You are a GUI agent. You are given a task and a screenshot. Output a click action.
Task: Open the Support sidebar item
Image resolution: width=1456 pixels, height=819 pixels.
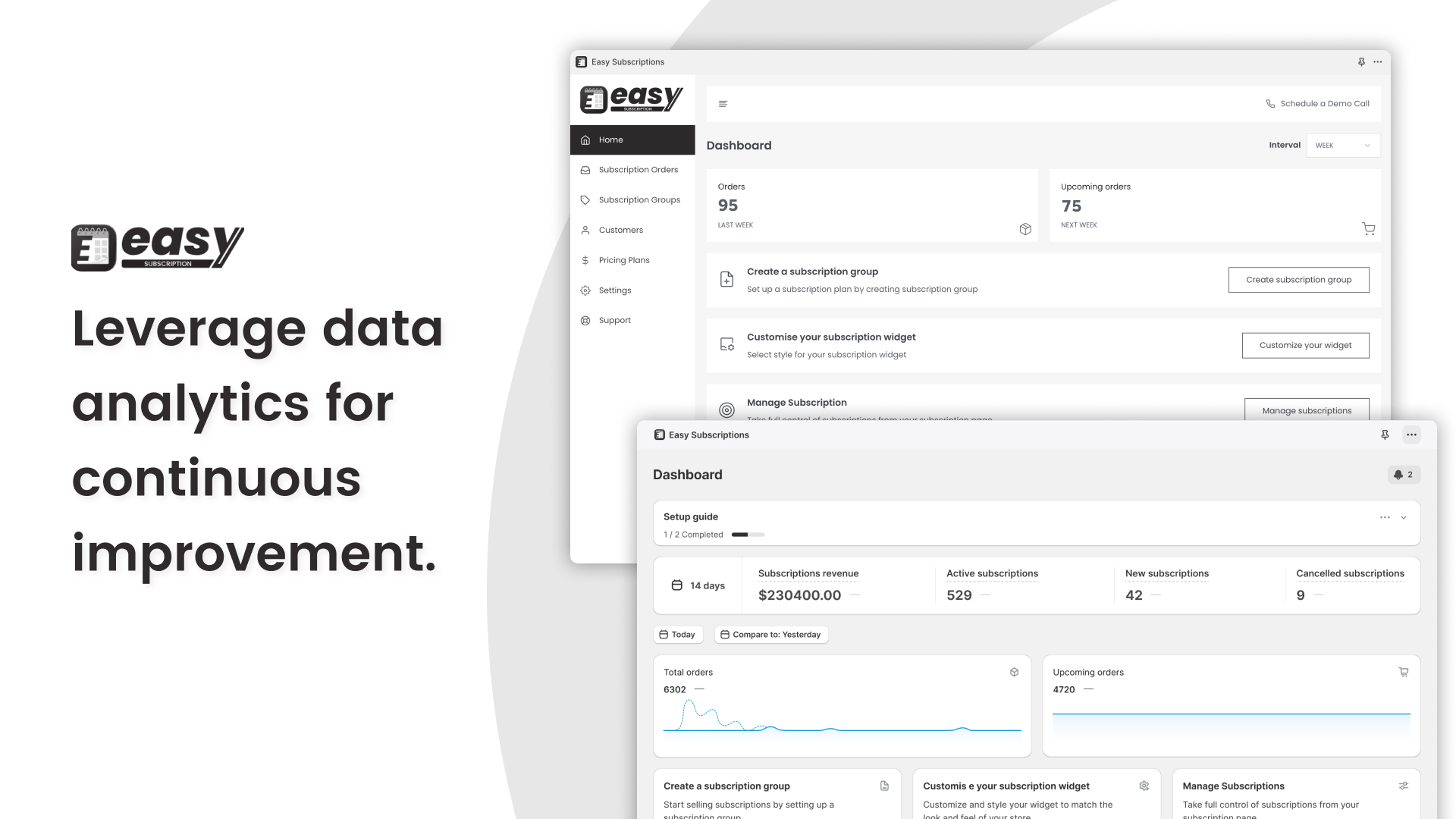[x=632, y=321]
